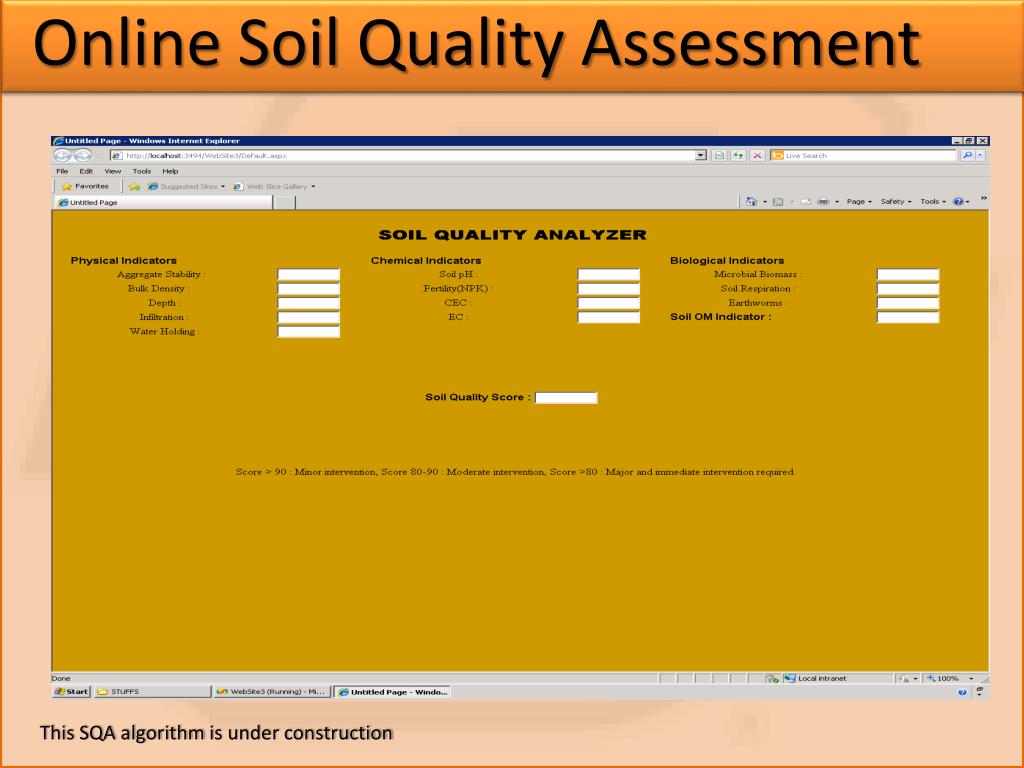Click the Bulk Density input field

[309, 289]
